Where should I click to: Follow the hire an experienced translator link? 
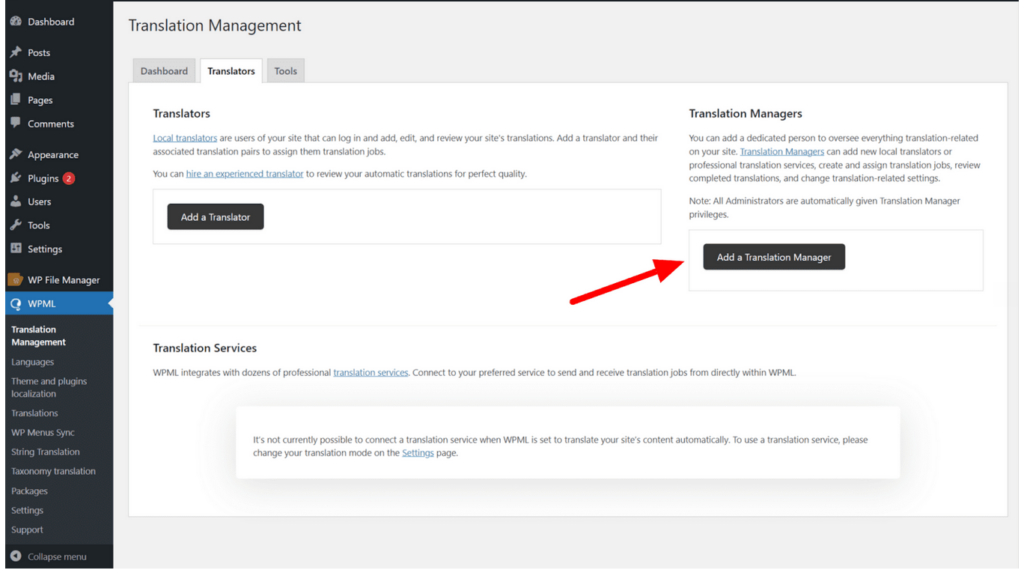click(245, 174)
